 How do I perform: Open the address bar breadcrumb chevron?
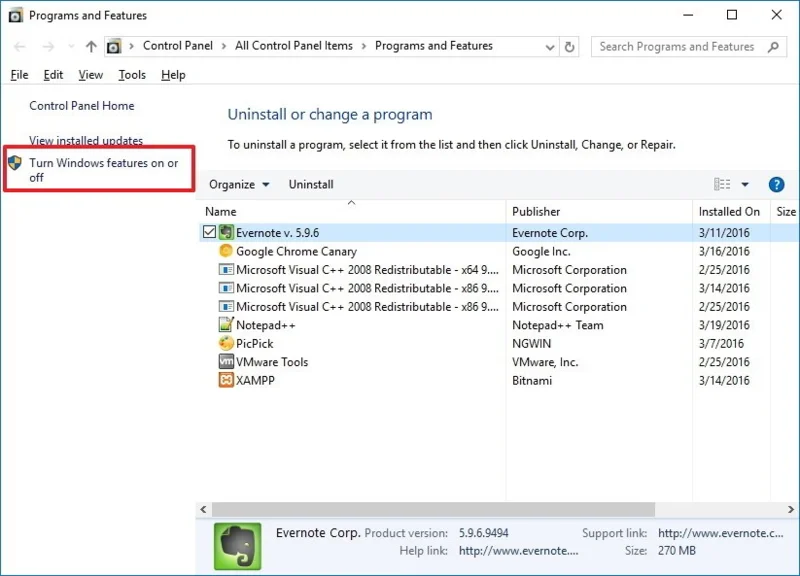[550, 46]
